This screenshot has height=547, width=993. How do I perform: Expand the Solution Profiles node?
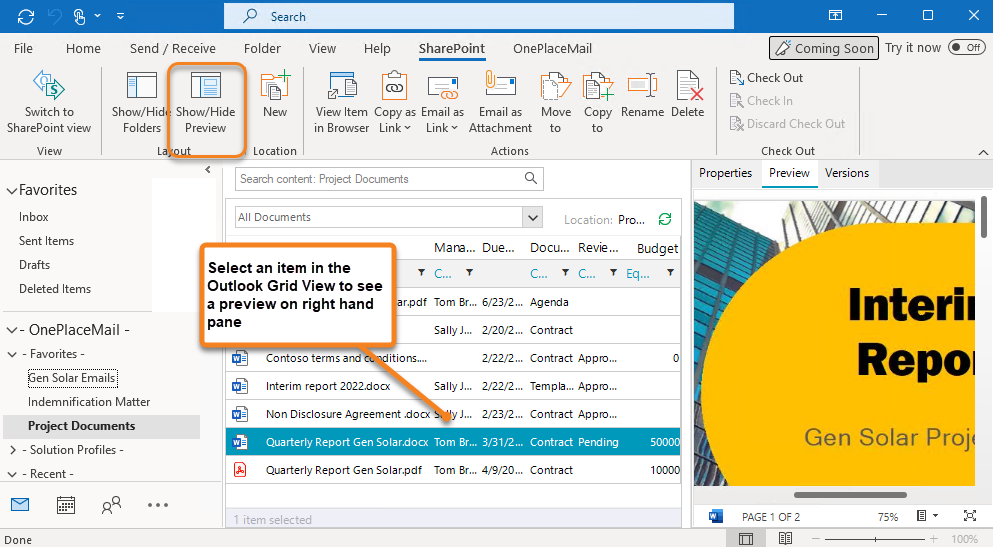click(13, 450)
